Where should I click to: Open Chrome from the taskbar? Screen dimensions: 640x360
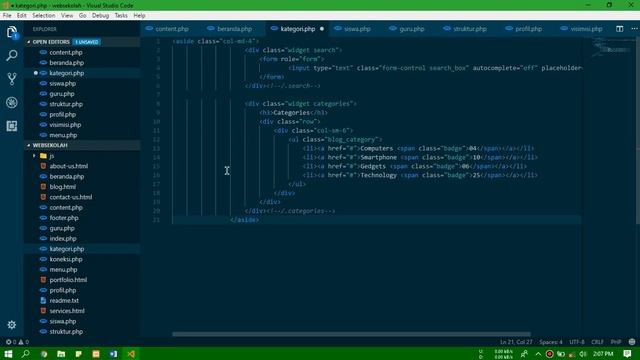click(44, 354)
